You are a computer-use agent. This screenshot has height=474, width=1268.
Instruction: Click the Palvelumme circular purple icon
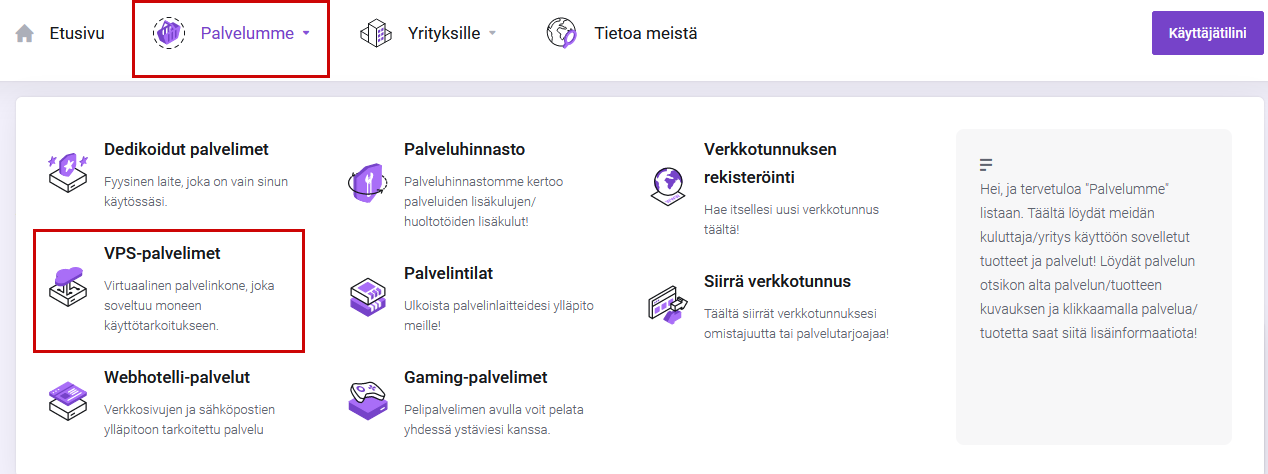(169, 33)
